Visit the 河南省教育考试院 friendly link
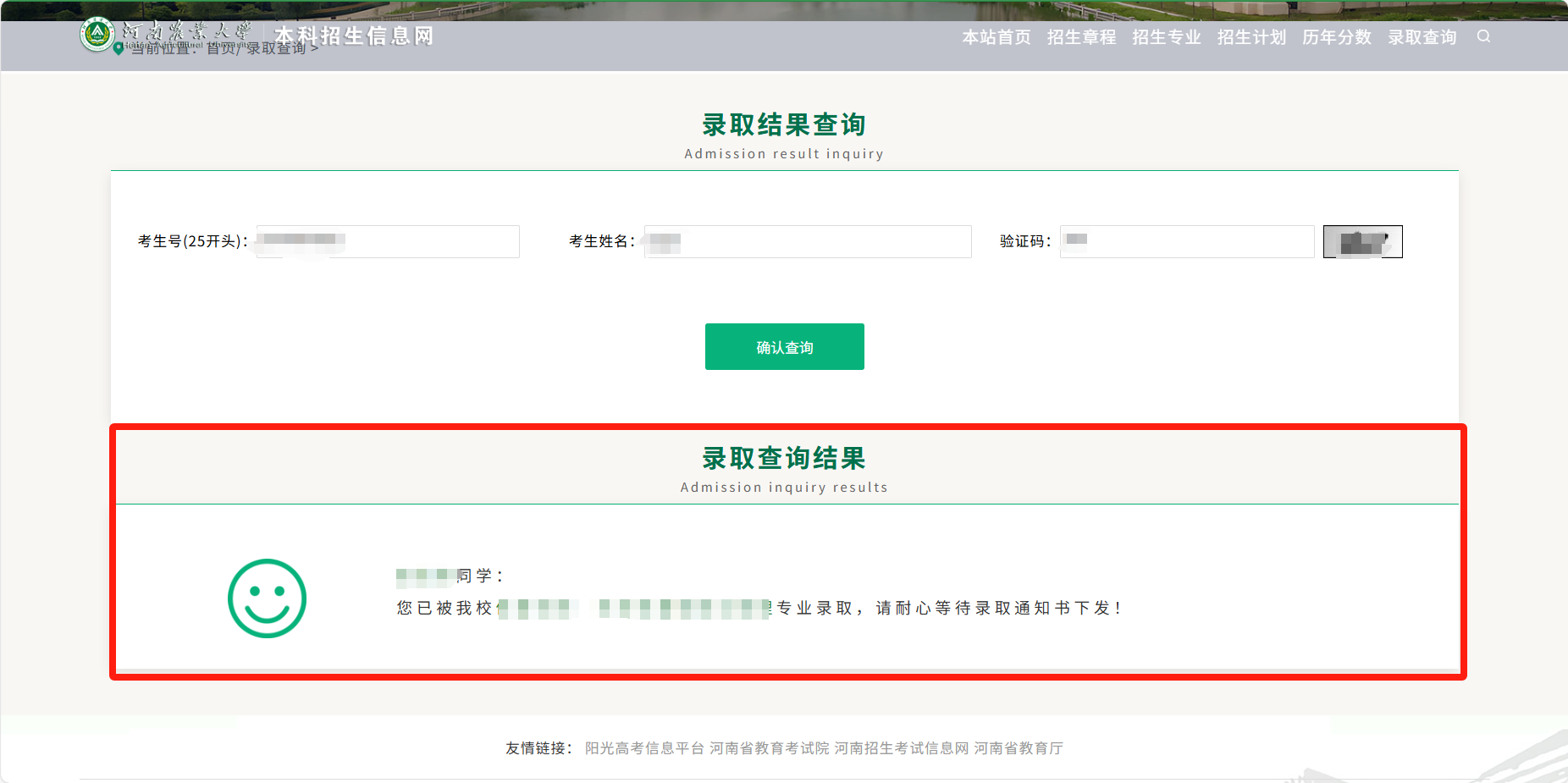 click(x=769, y=748)
